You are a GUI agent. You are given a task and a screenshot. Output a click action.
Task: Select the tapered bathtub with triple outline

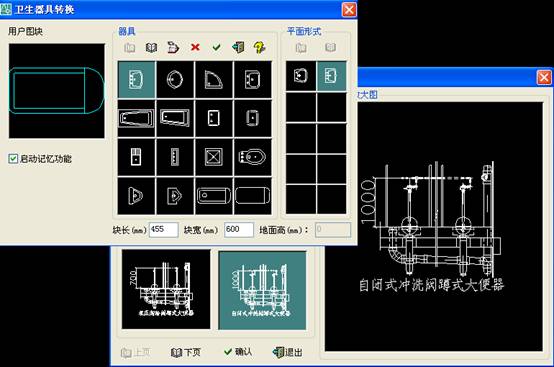click(x=136, y=118)
